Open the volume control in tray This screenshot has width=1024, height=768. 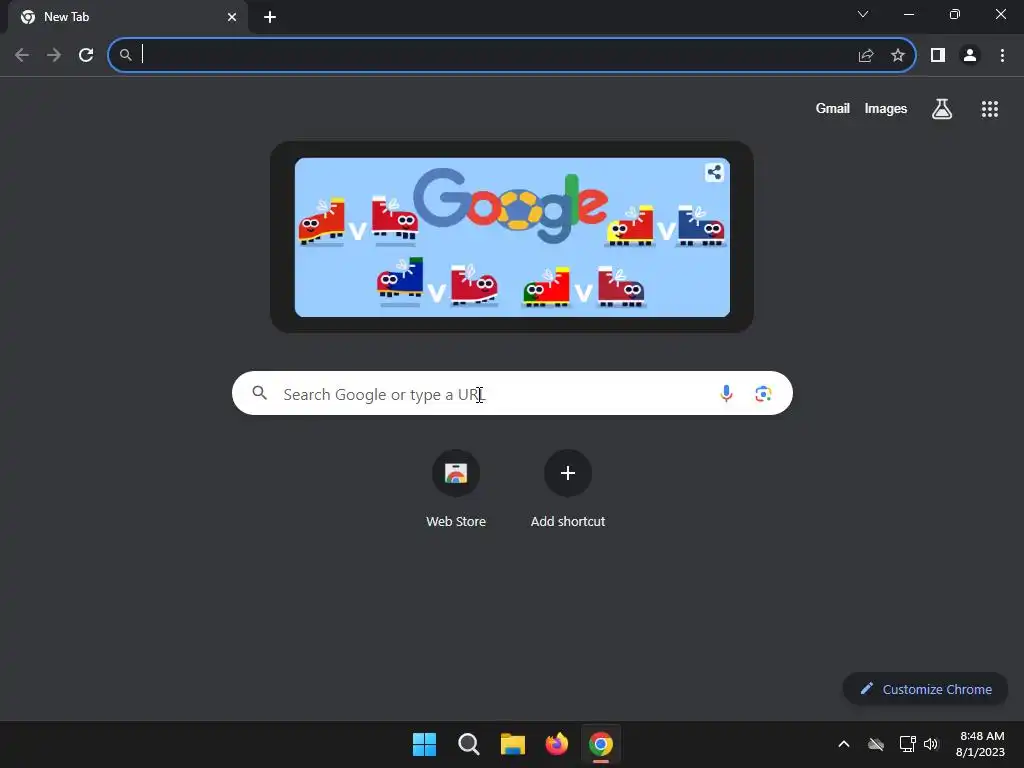coord(931,744)
